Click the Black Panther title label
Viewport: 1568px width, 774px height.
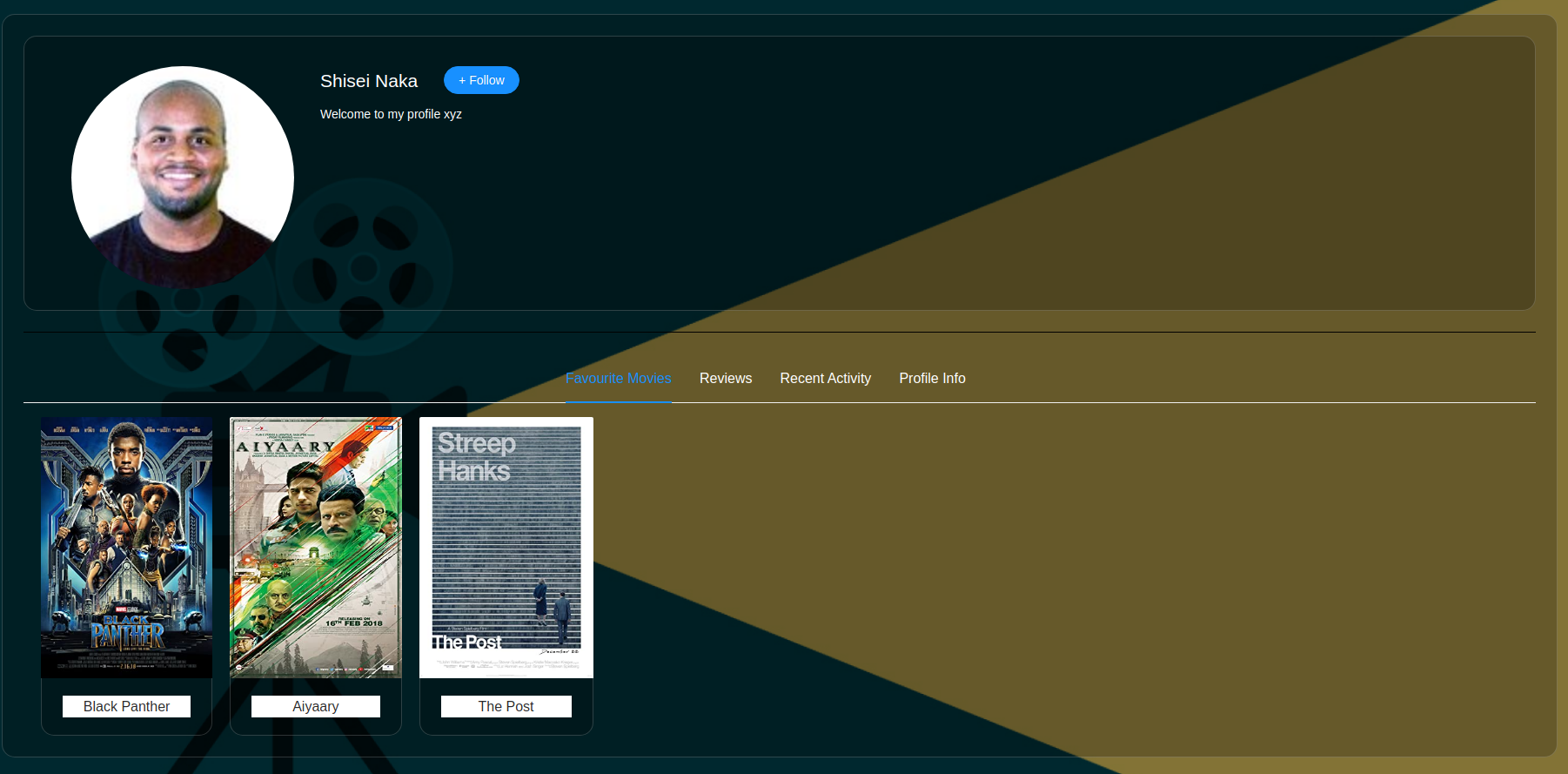click(127, 706)
